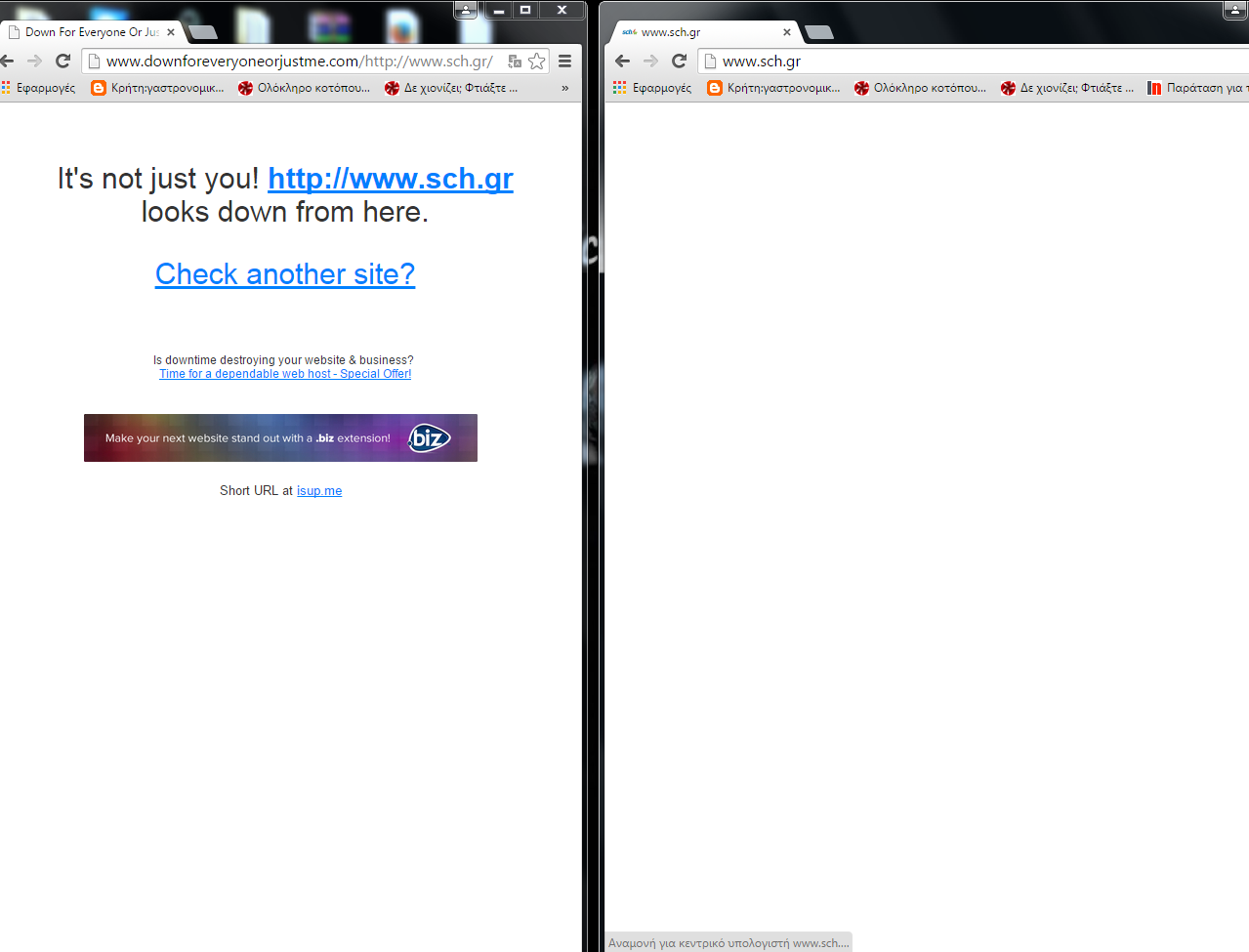Image resolution: width=1249 pixels, height=952 pixels.
Task: Click the back arrow in left browser
Action: [8, 62]
